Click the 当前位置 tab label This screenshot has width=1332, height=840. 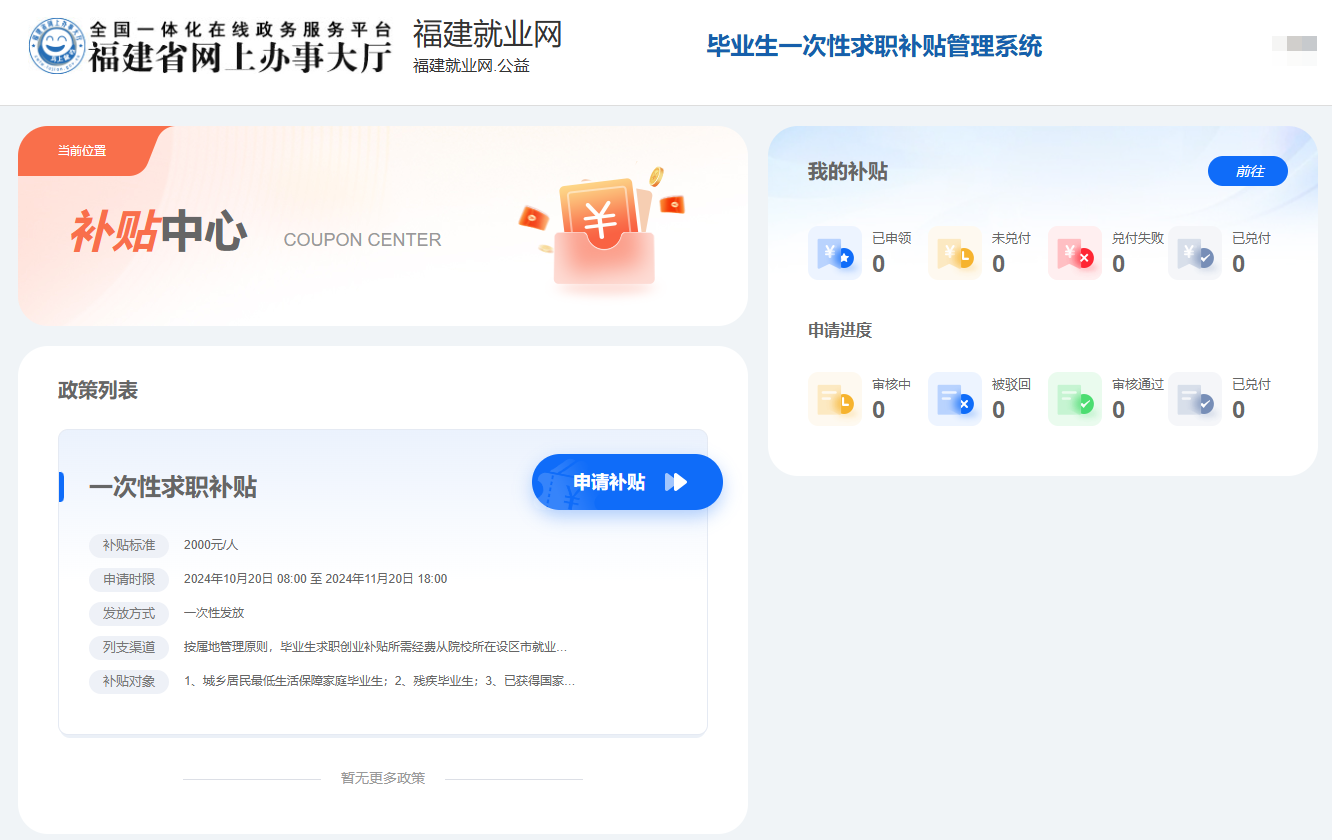point(82,151)
